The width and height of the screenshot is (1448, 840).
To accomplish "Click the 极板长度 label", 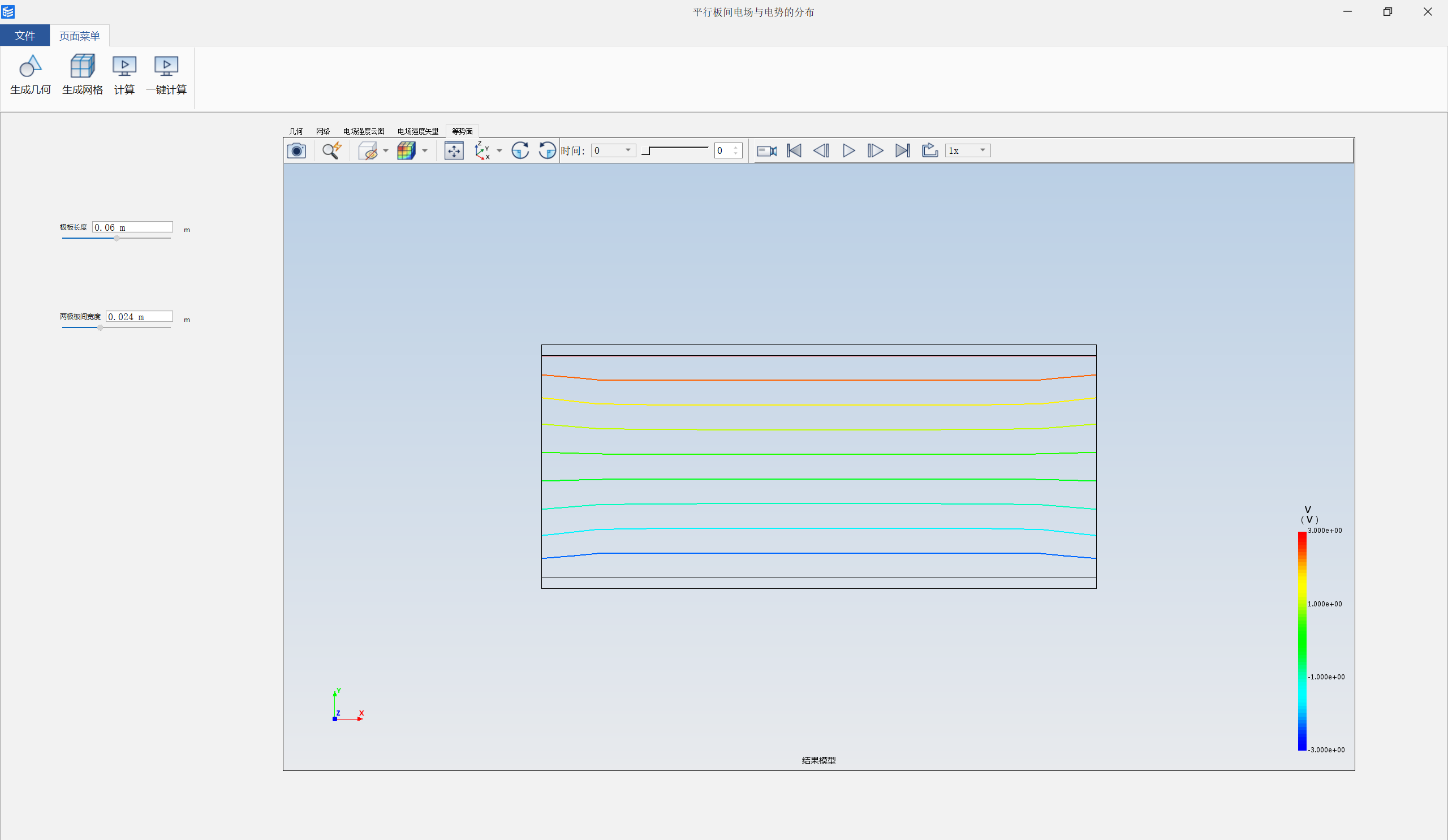I will pos(74,227).
